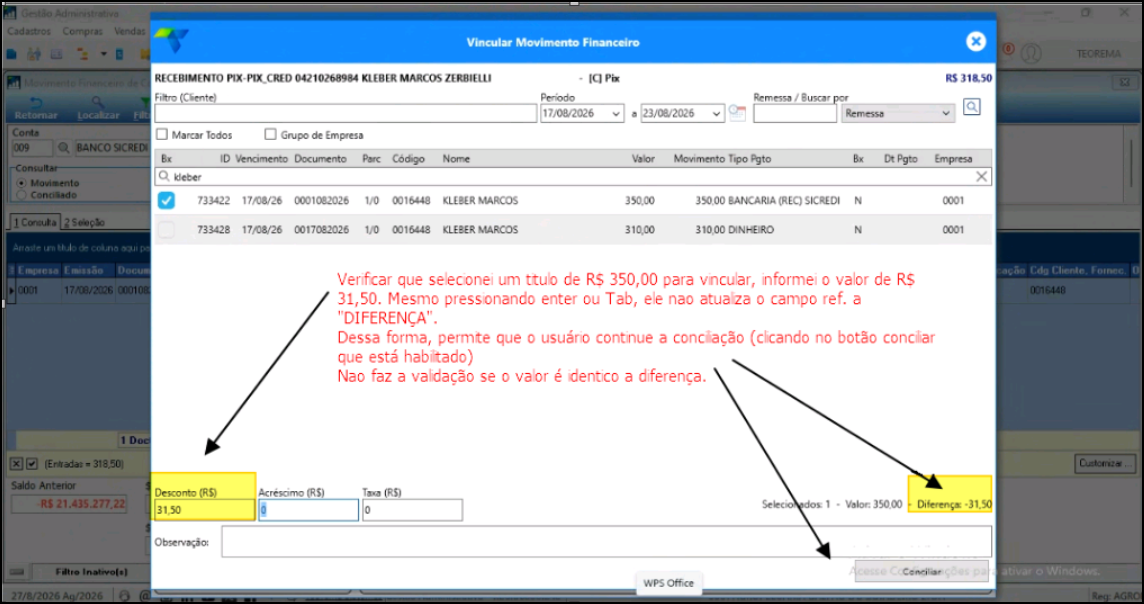Click Retornar in the Movimento Financeiro toolbar

point(36,109)
